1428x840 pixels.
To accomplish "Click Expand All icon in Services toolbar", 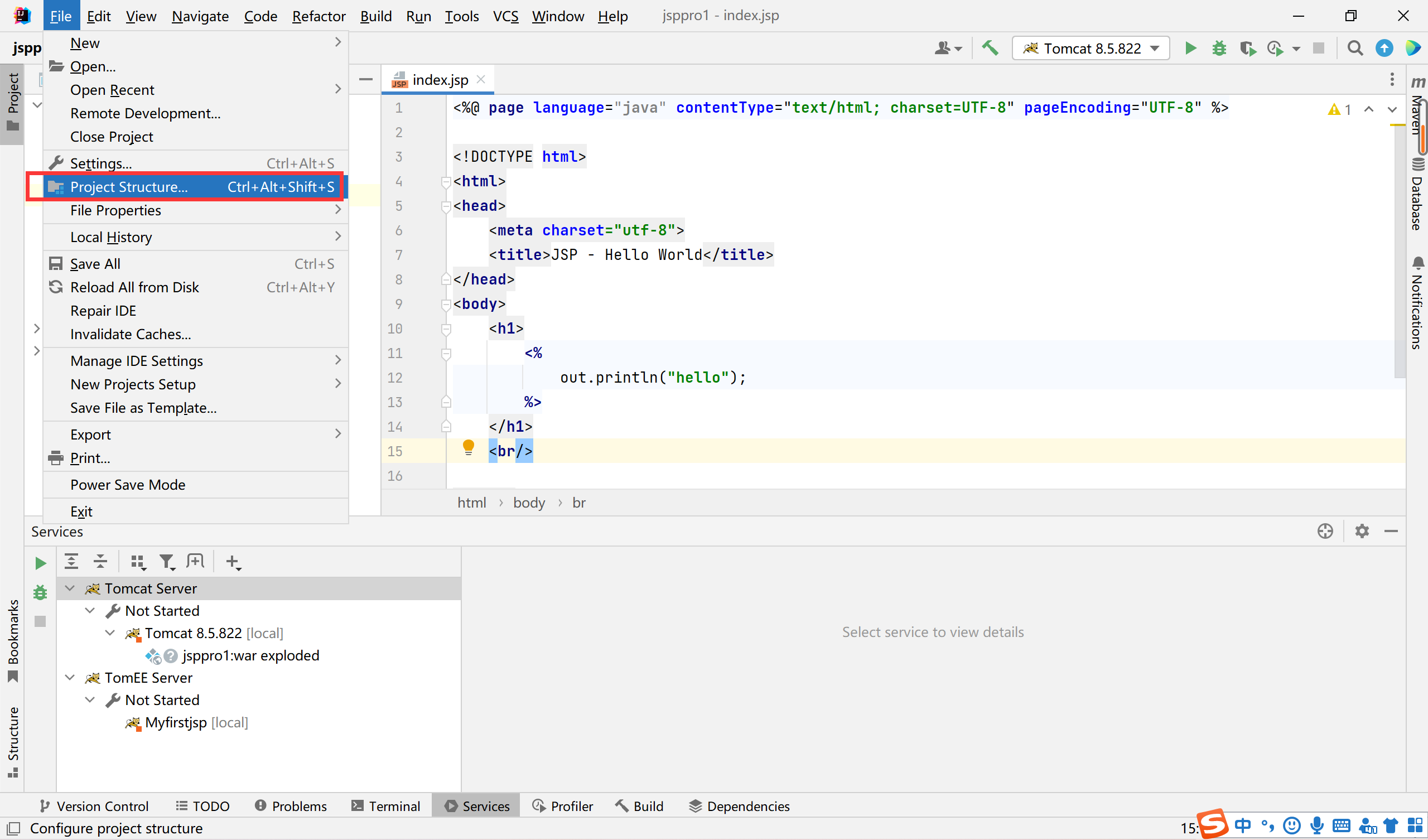I will [71, 561].
